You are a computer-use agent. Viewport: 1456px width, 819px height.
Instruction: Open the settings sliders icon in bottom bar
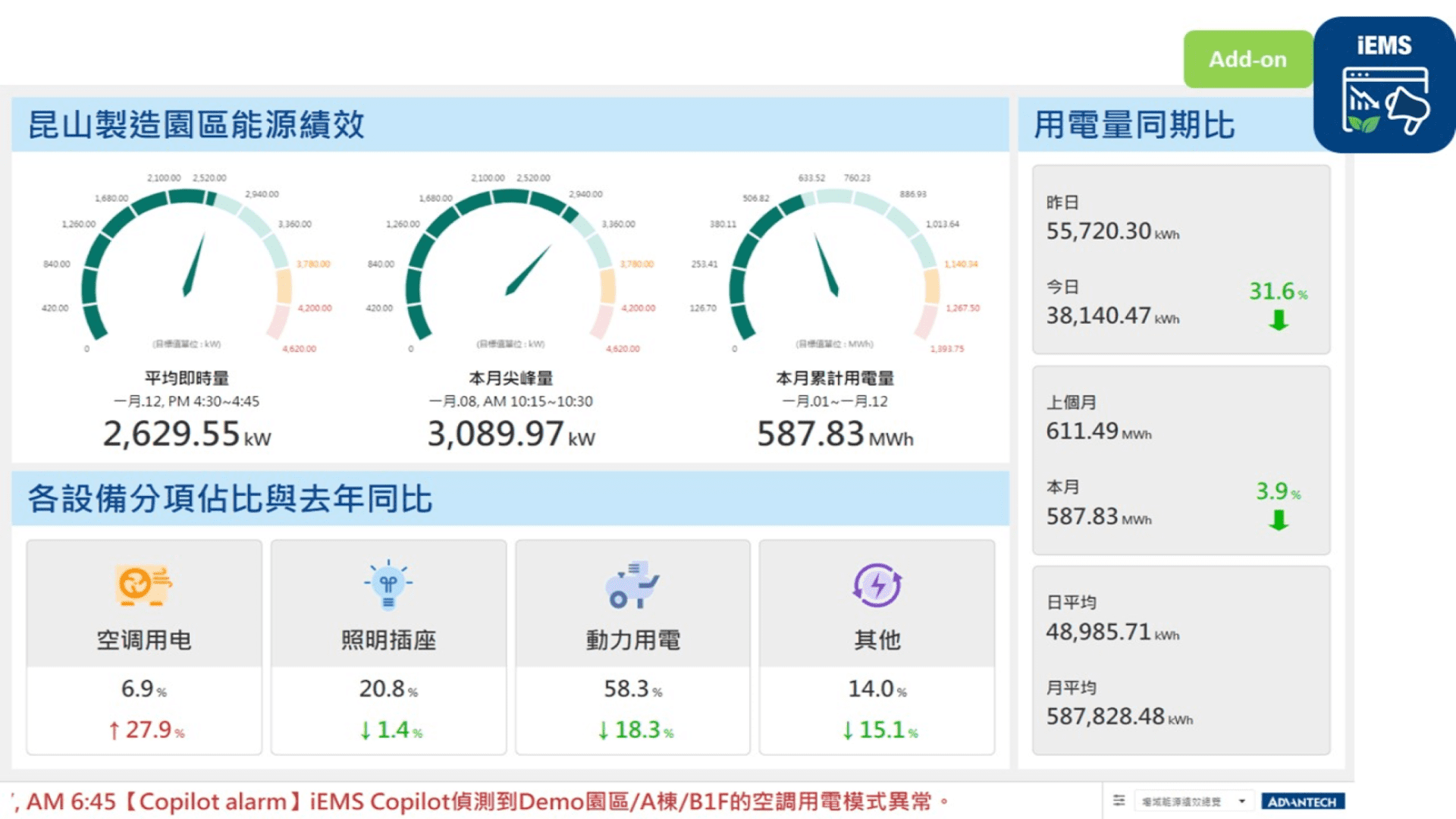[1119, 801]
